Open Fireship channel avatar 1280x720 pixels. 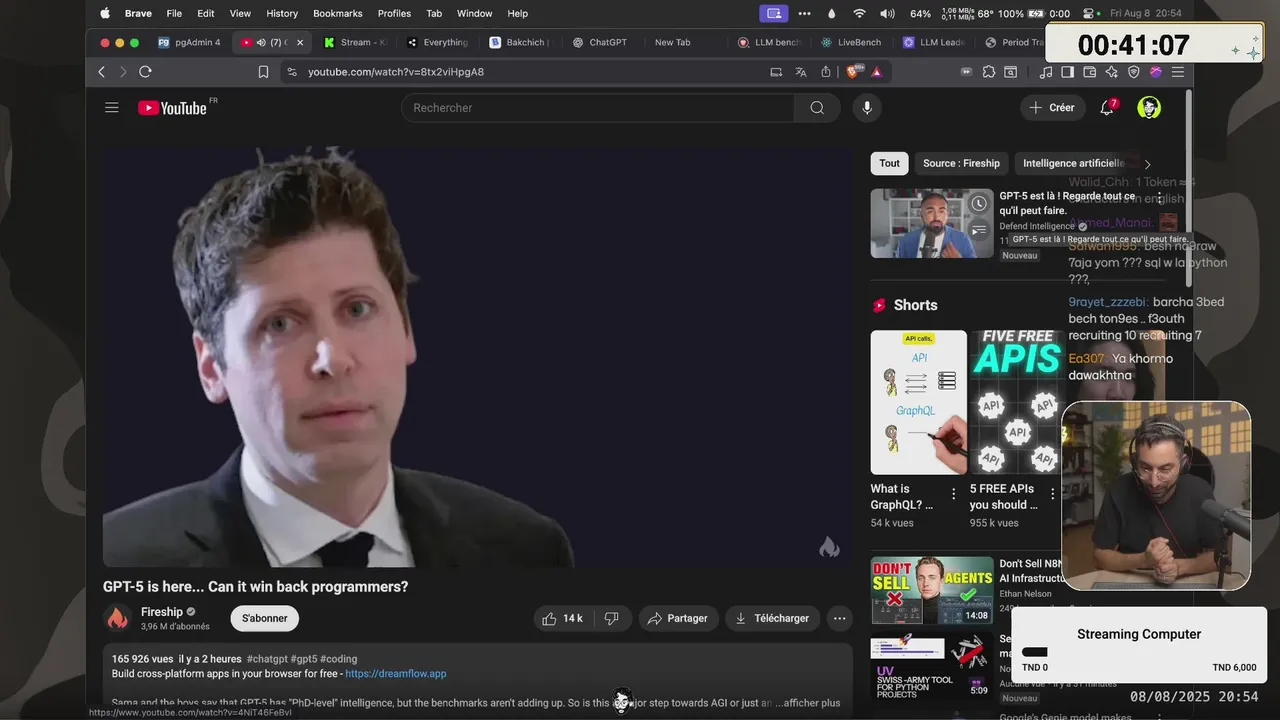(x=118, y=618)
